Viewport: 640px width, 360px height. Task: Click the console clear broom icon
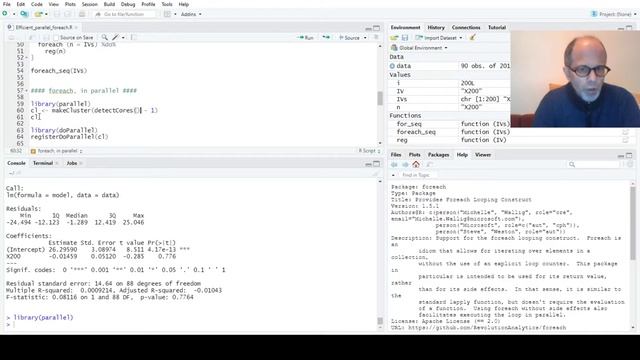375,173
